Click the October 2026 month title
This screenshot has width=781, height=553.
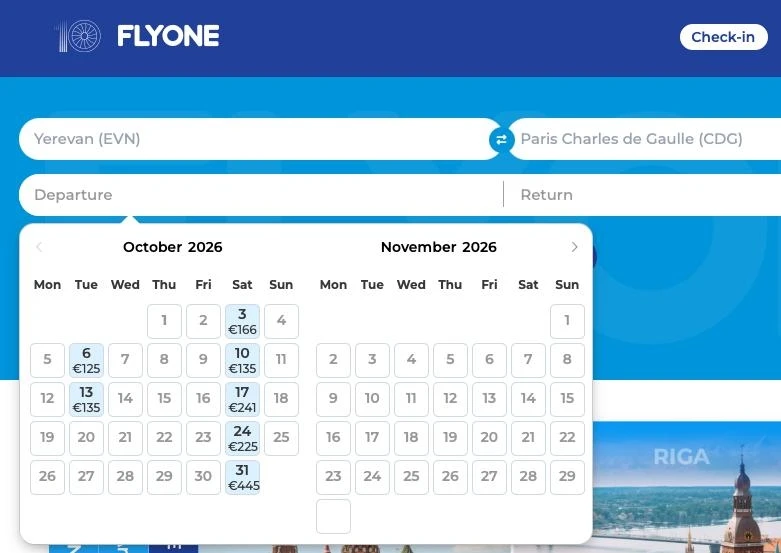click(x=173, y=247)
